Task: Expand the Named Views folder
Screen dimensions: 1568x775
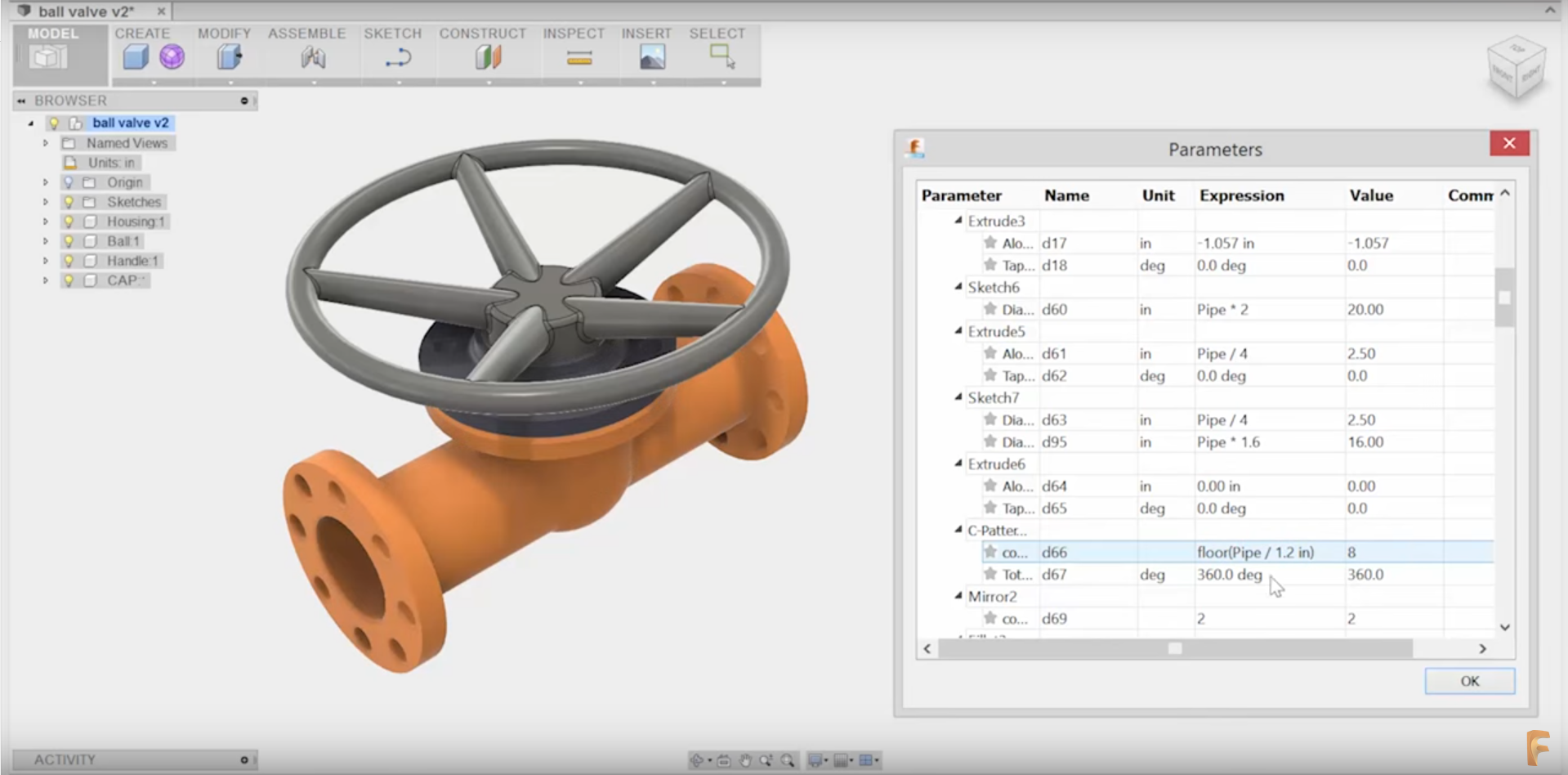Action: 46,143
